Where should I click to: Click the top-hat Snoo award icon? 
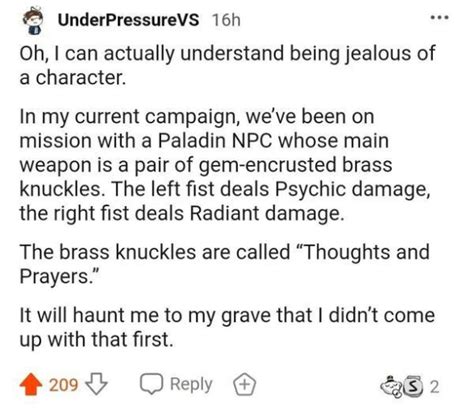point(392,386)
